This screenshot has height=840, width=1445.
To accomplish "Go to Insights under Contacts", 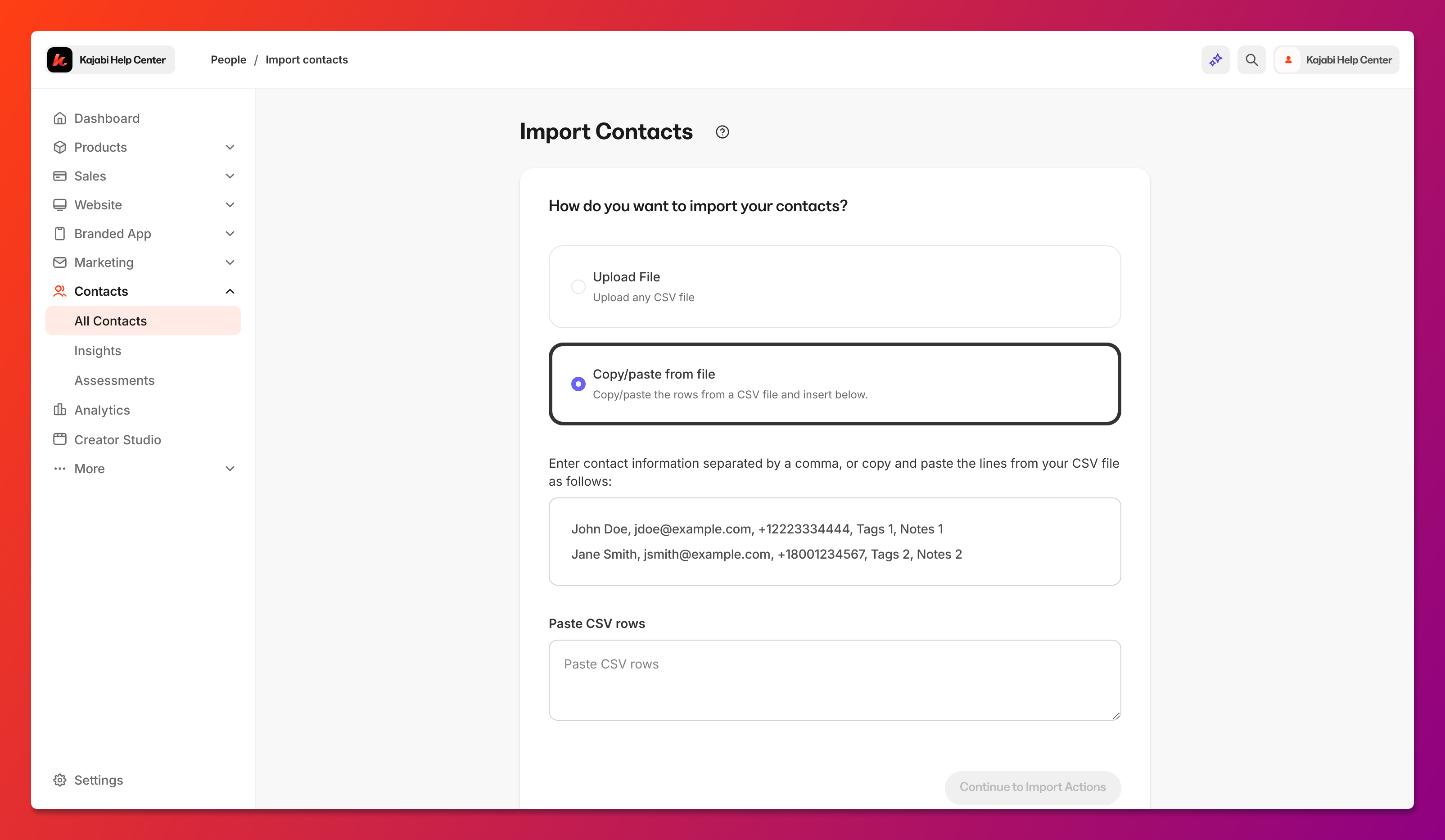I will tap(143, 350).
